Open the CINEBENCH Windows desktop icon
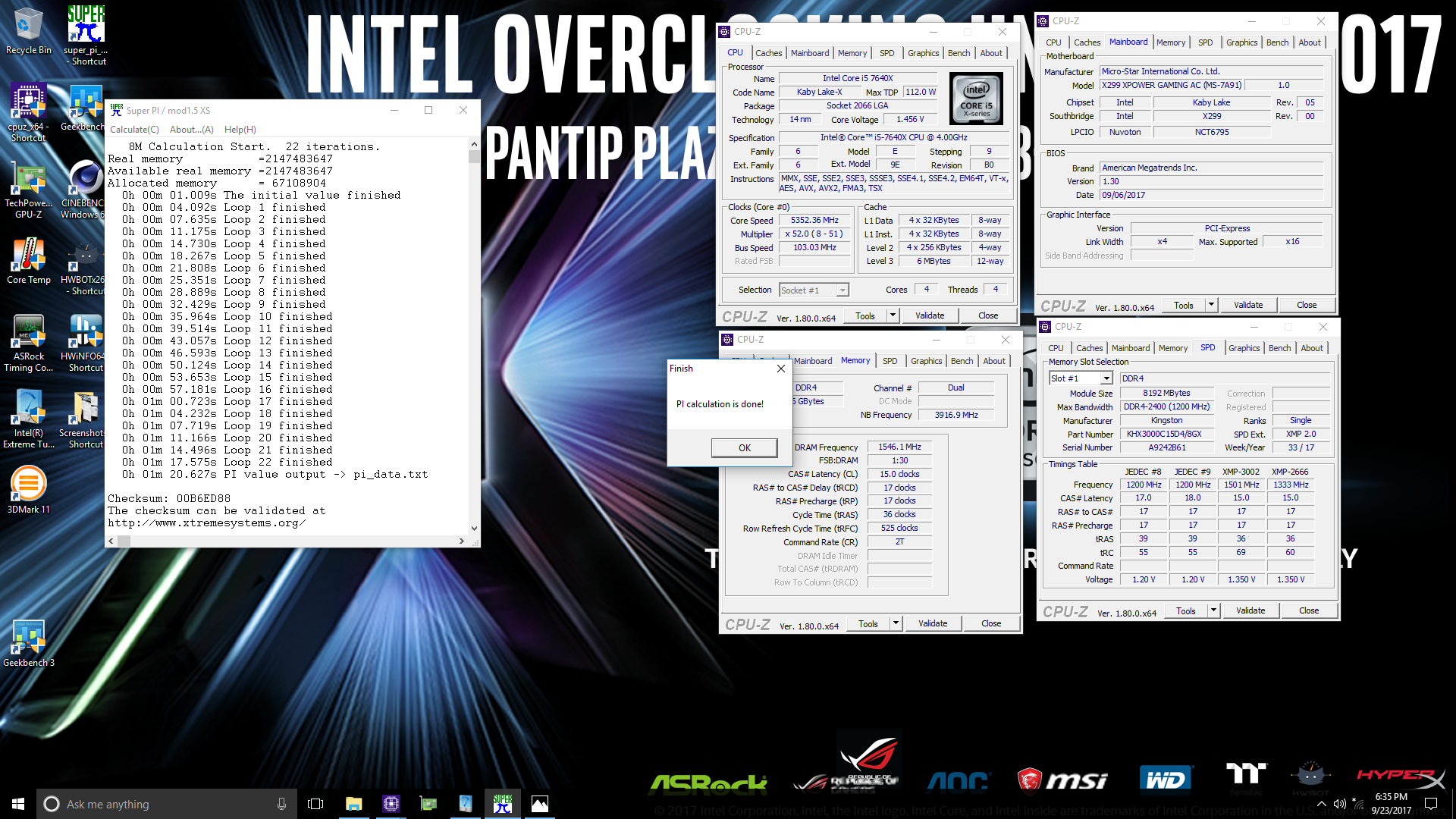 83,190
